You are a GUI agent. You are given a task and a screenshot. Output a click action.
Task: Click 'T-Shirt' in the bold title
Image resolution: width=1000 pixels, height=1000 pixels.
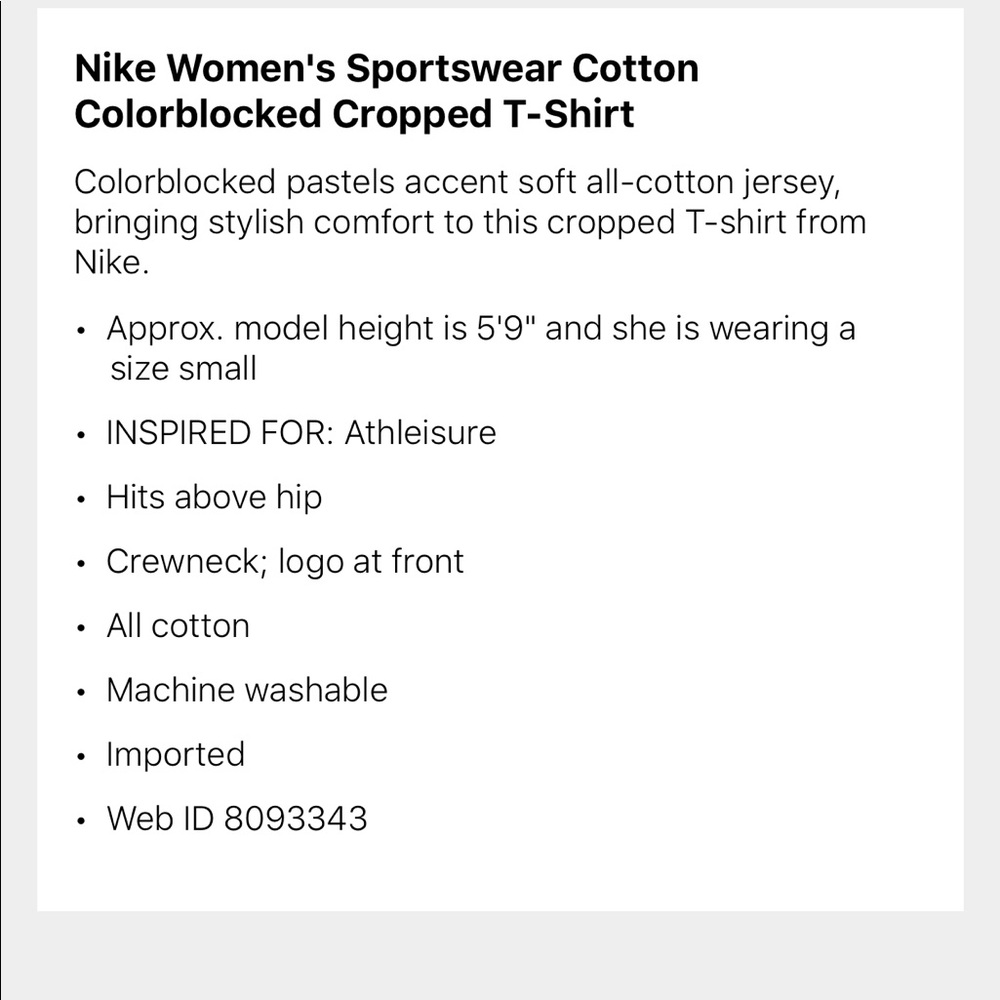566,114
